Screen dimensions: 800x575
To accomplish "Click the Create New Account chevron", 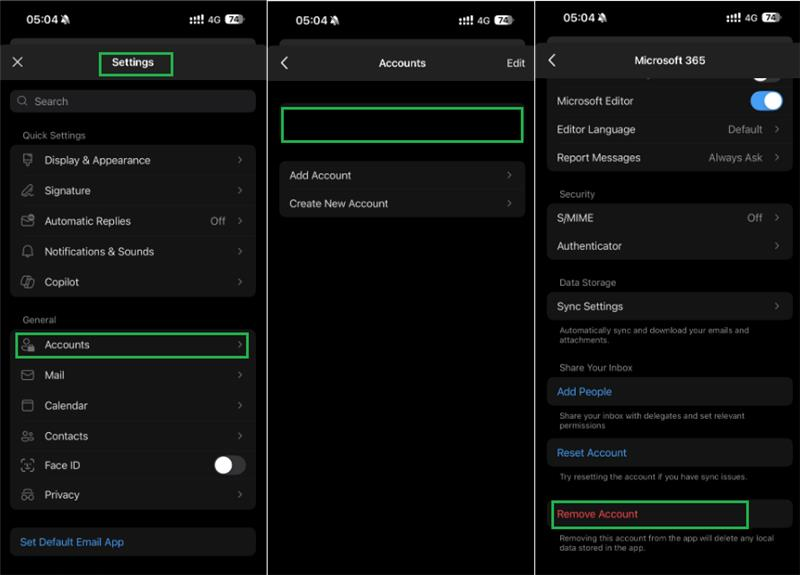I will pos(509,203).
